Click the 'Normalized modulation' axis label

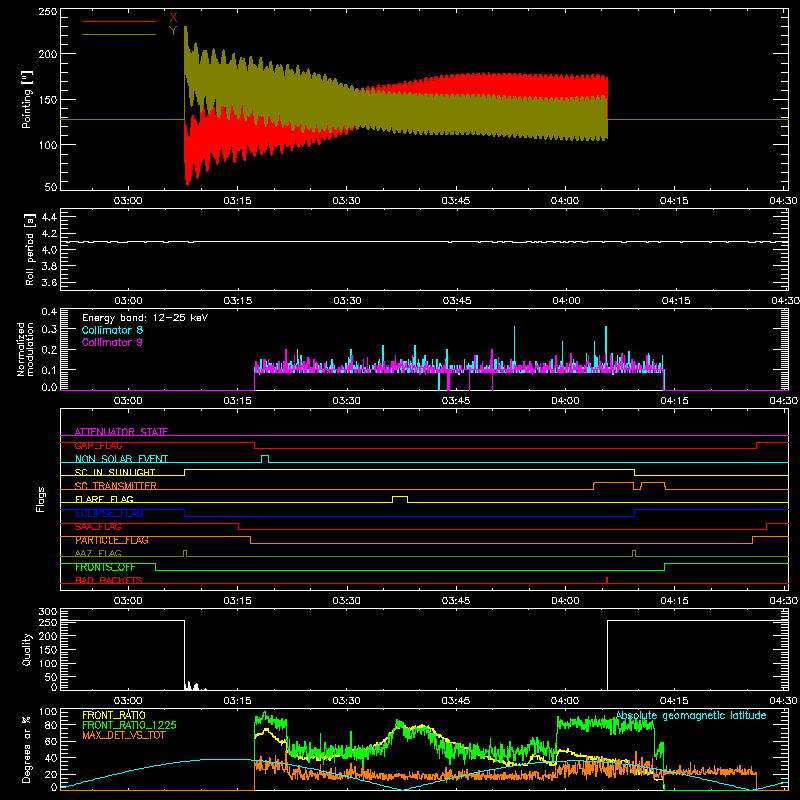click(x=26, y=349)
